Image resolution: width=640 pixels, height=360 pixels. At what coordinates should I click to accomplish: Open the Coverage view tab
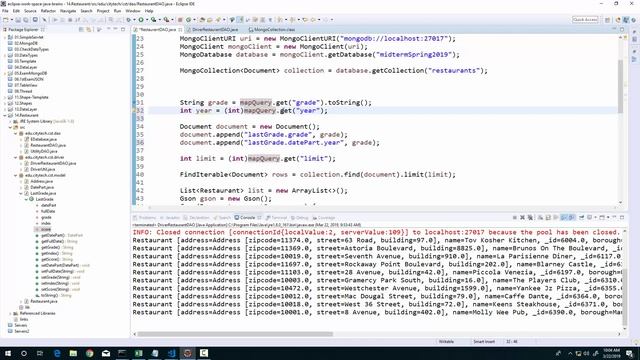click(x=324, y=218)
